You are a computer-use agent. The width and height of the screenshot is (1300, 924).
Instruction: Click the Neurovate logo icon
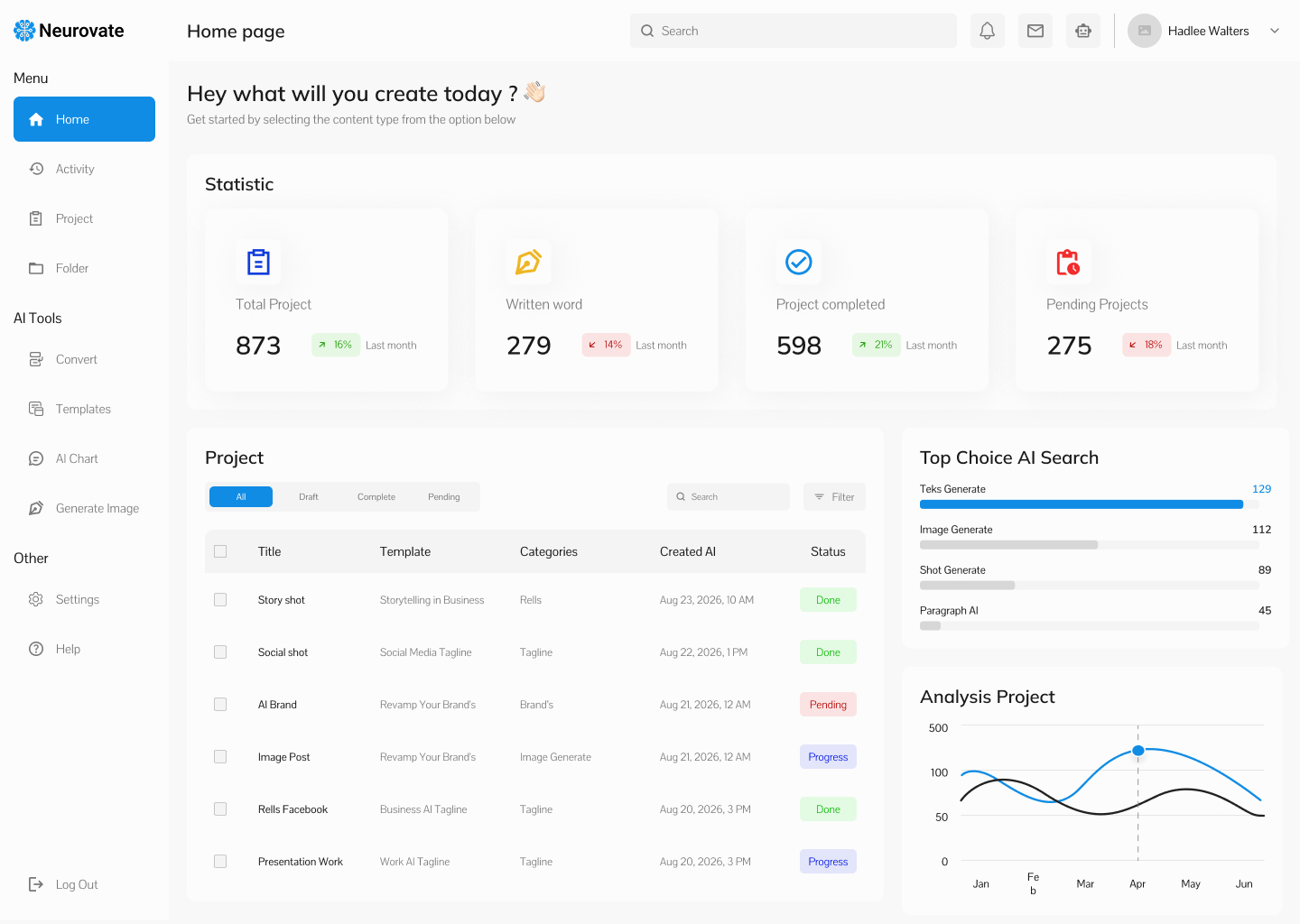click(24, 31)
